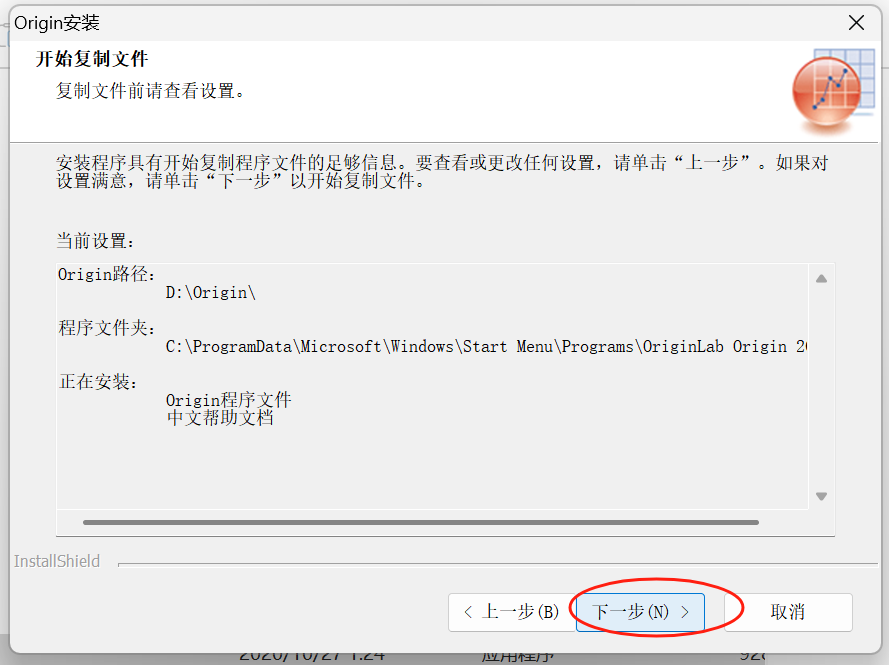889x665 pixels.
Task: Close the Origin安装 installer window
Action: pos(856,23)
